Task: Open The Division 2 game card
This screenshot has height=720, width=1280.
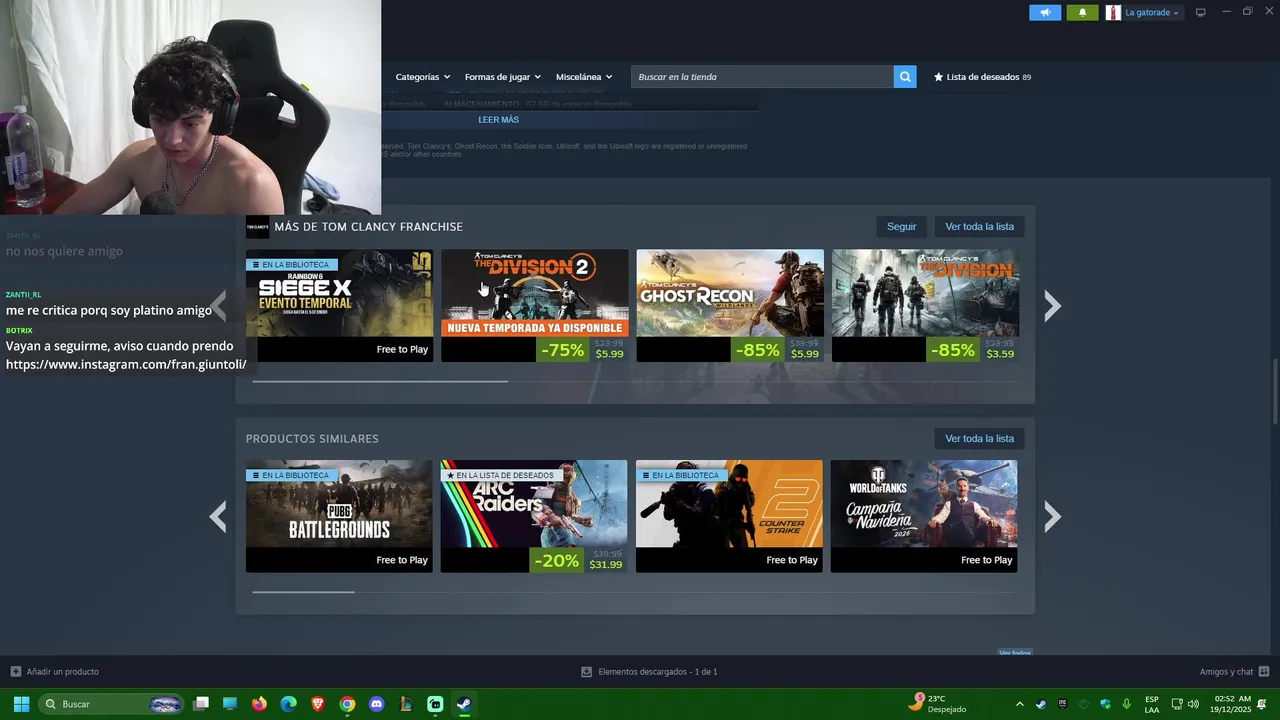Action: [534, 306]
